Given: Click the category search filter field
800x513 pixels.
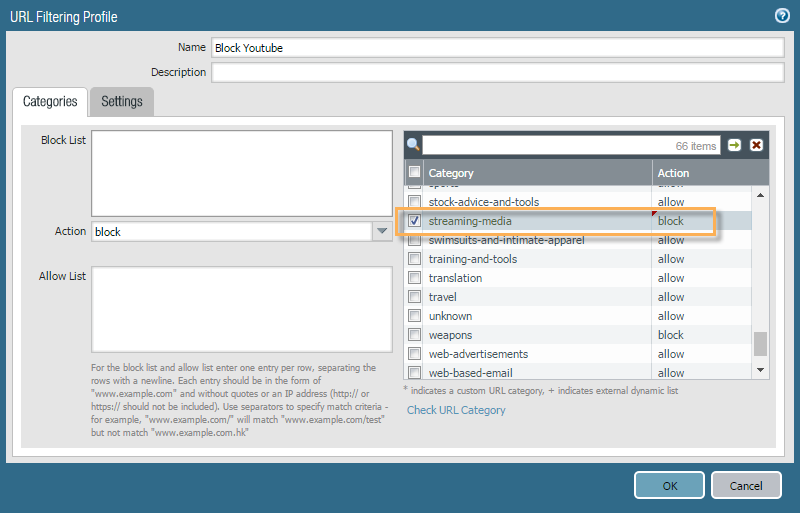Looking at the screenshot, I should tap(571, 145).
